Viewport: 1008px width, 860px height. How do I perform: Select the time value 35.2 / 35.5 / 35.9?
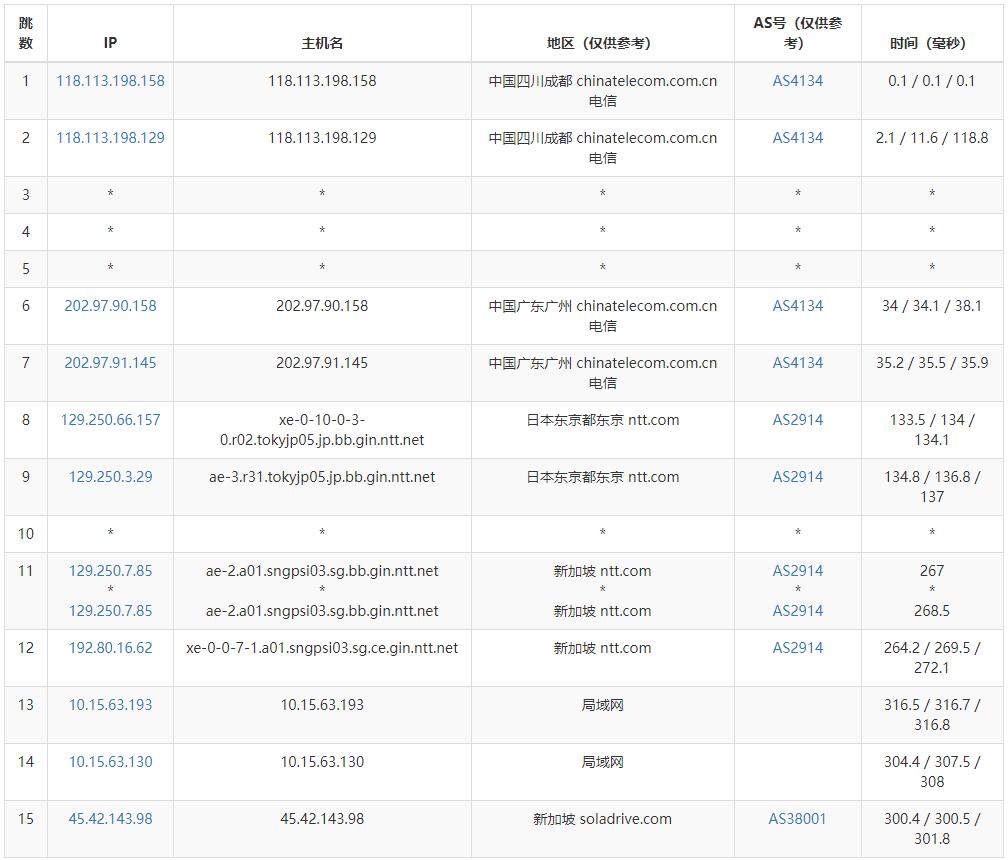932,363
